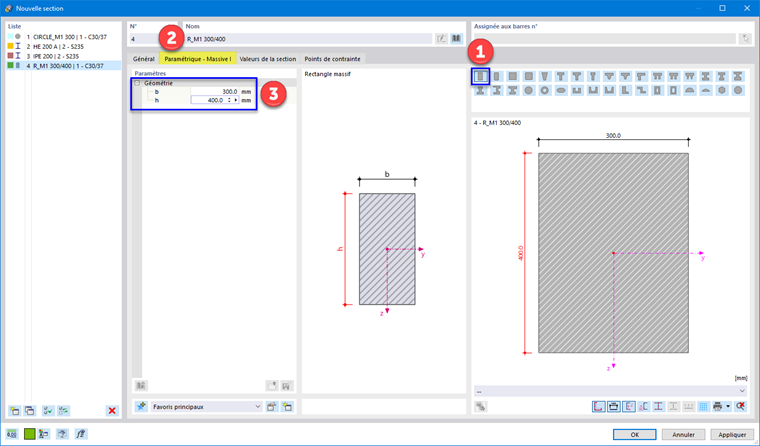Switch to the Général tab
This screenshot has width=760, height=446.
[x=143, y=59]
